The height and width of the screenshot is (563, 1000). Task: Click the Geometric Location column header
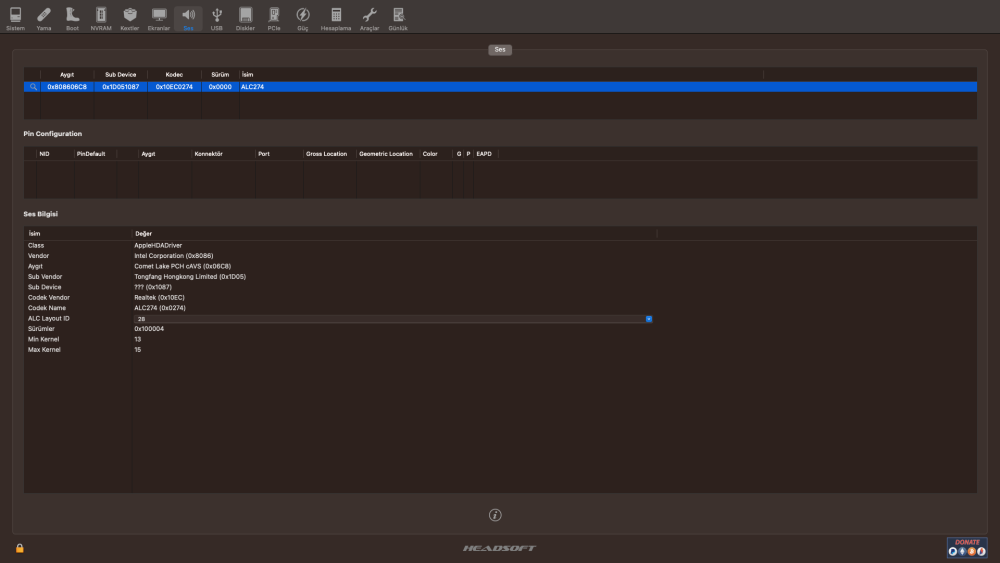coord(386,154)
